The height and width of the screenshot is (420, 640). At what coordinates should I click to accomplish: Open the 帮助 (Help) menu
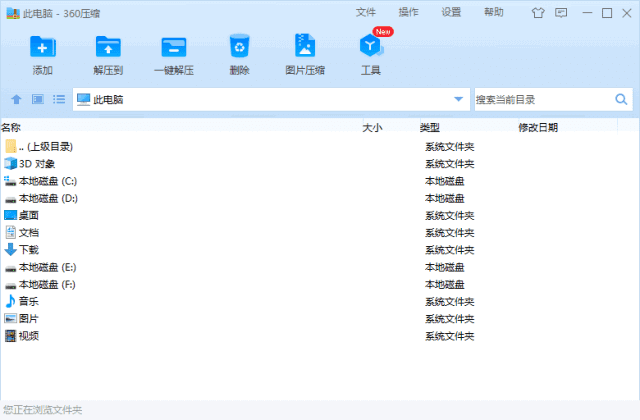click(x=494, y=13)
